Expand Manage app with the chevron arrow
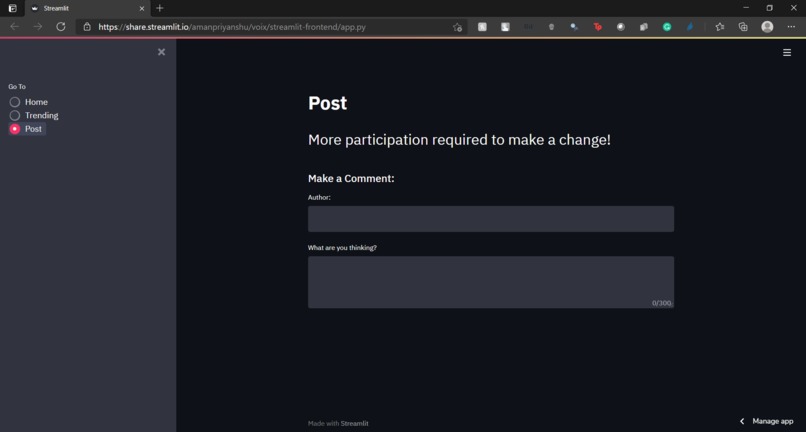806x432 pixels. pos(742,421)
